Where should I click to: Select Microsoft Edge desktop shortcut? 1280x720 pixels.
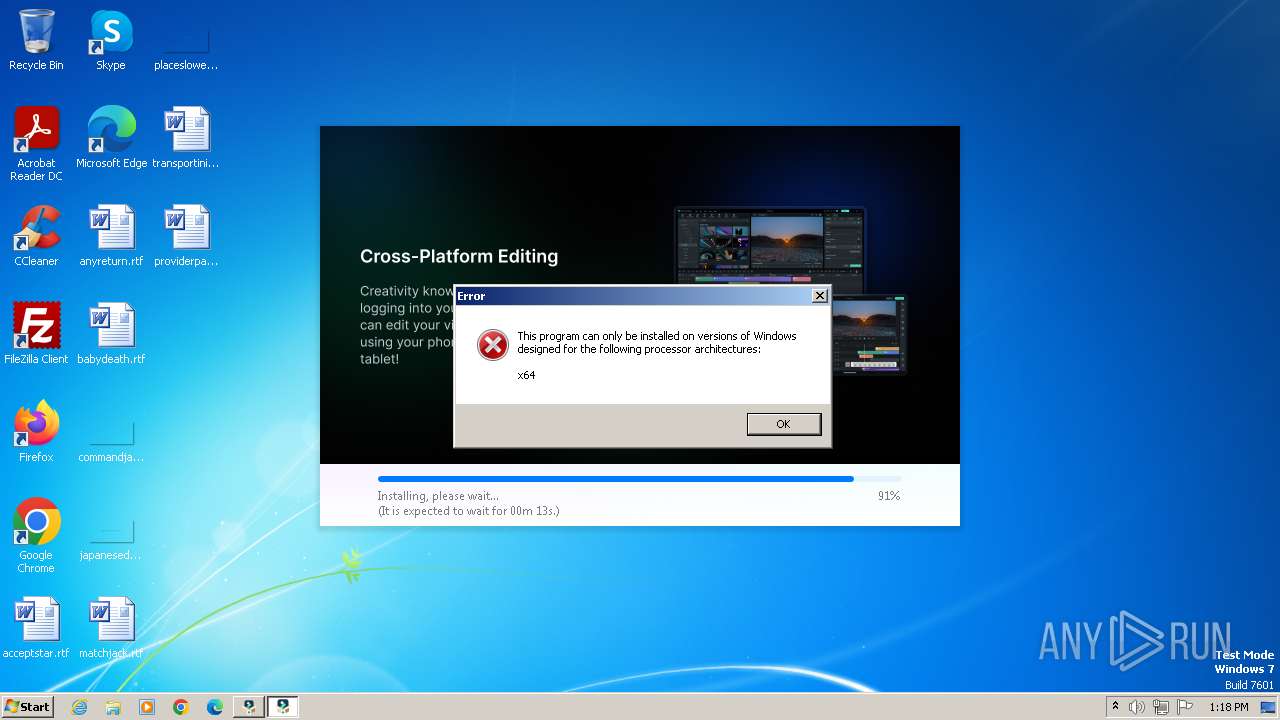click(x=111, y=138)
